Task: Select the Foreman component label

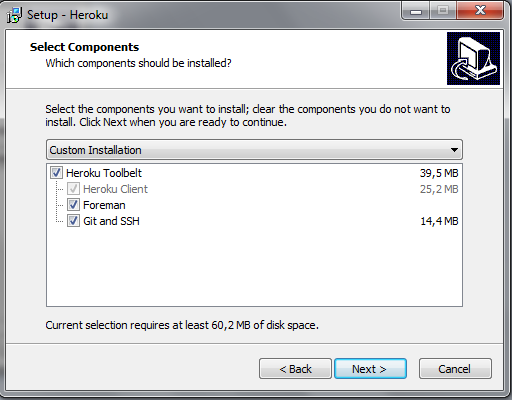Action: (x=104, y=205)
